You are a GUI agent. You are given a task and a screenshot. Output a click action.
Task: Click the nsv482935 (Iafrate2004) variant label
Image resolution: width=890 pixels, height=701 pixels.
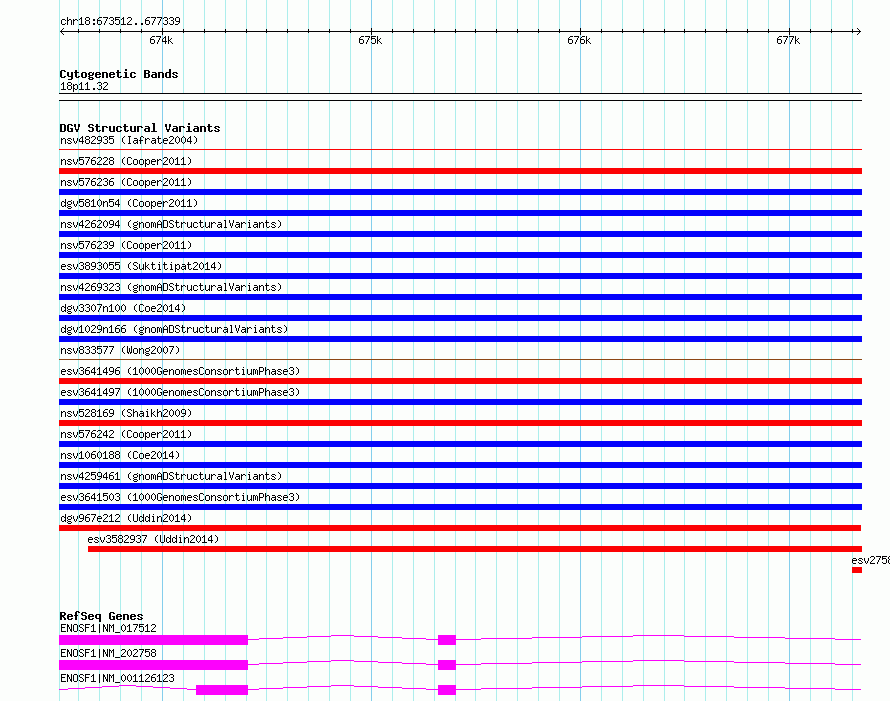point(129,140)
